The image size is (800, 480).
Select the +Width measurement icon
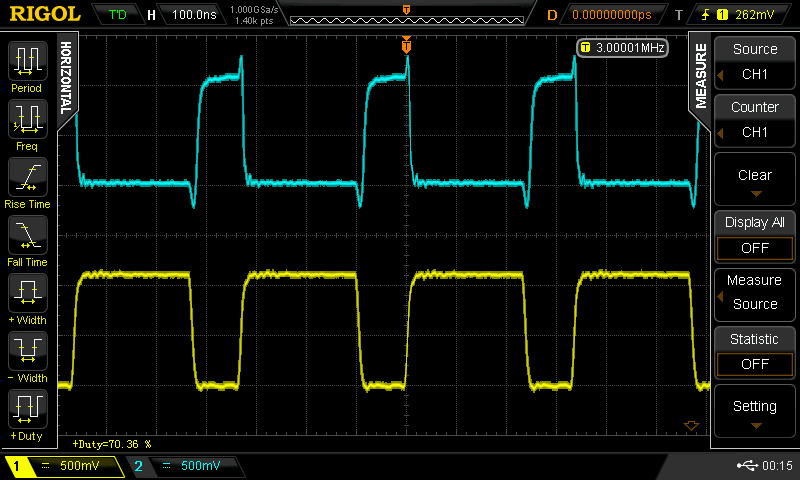pos(28,293)
